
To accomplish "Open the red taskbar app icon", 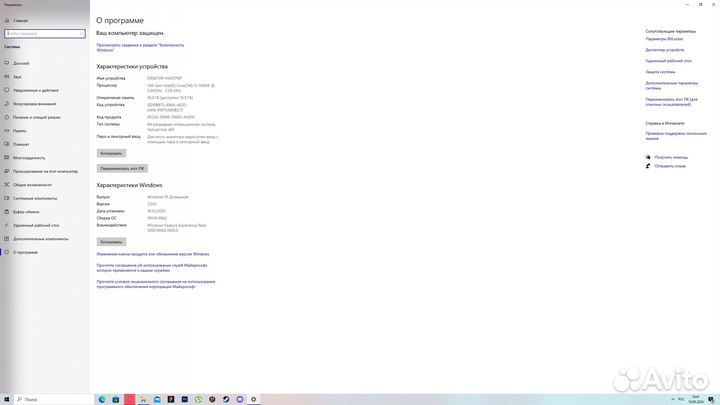I will coord(129,399).
